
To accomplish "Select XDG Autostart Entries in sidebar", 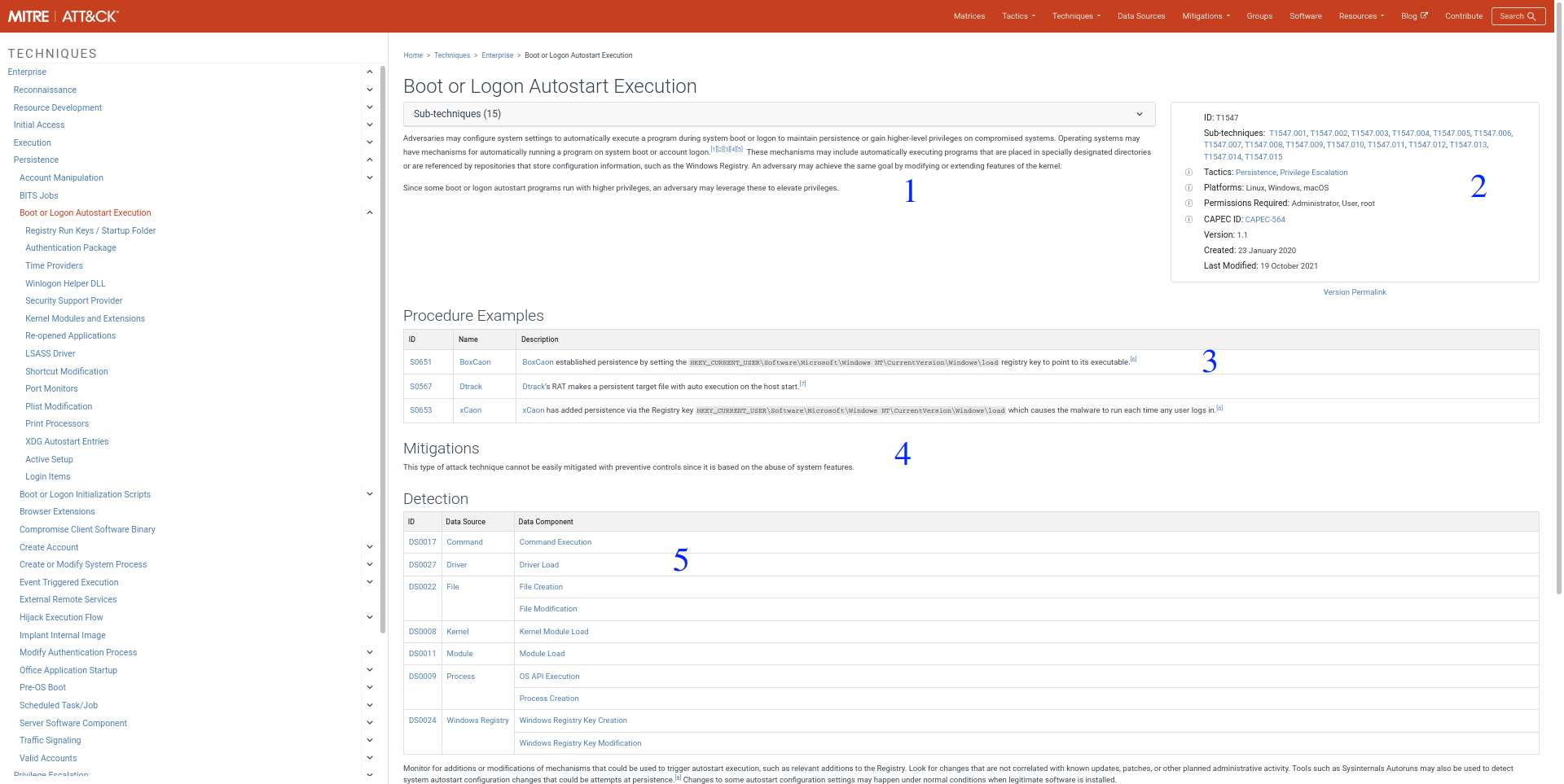I will point(67,441).
